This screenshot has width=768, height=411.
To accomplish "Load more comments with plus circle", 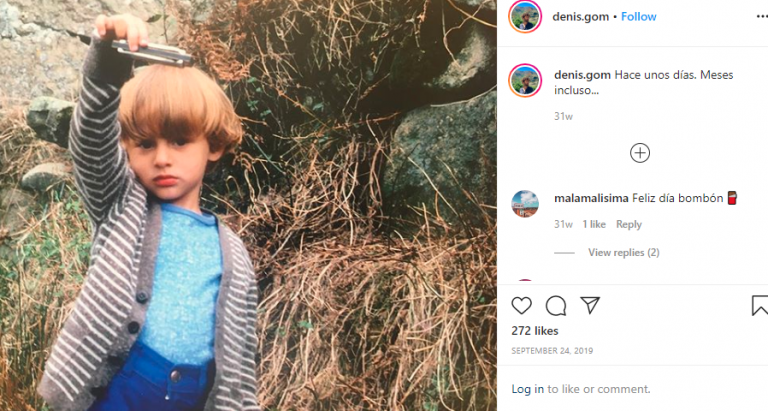I will pos(640,153).
